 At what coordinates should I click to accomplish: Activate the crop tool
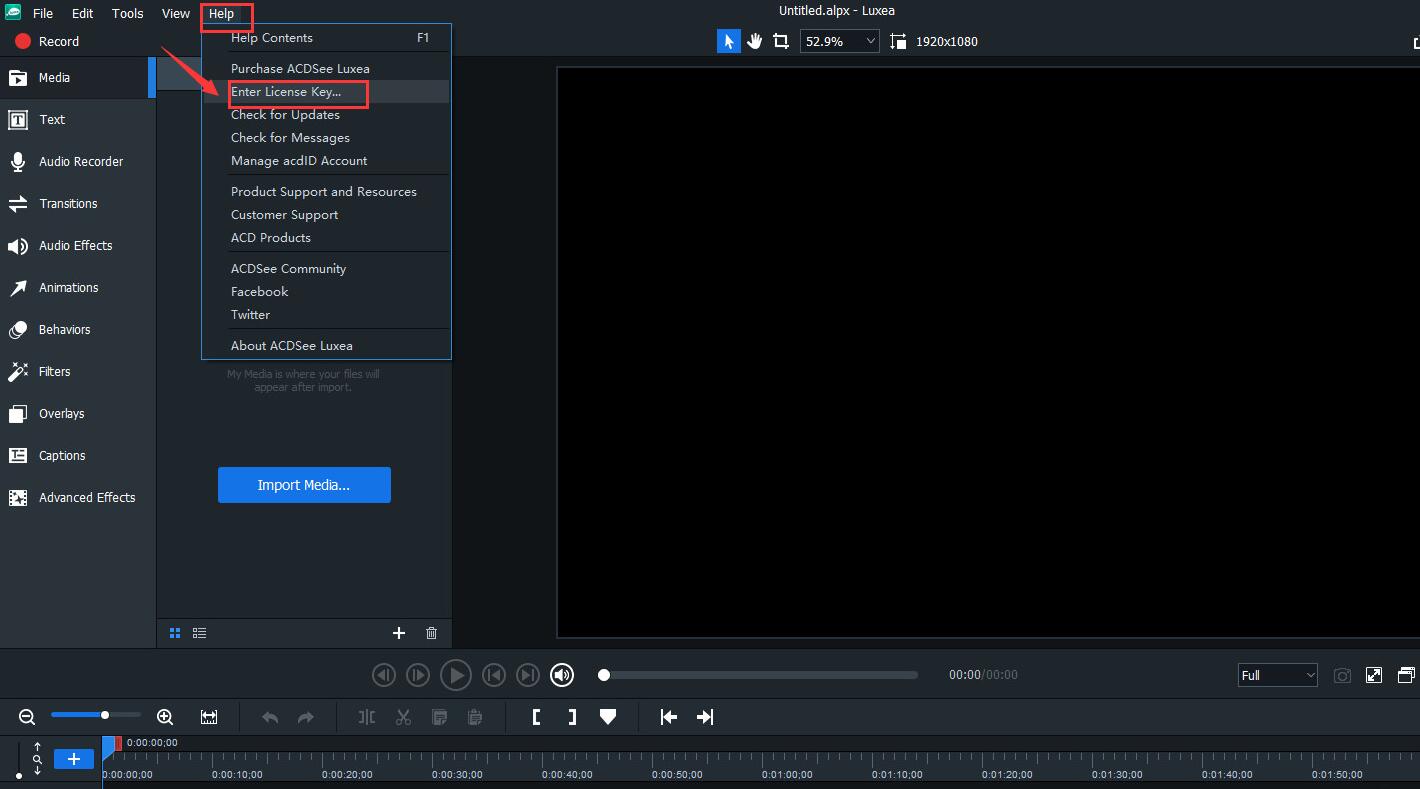click(x=781, y=41)
